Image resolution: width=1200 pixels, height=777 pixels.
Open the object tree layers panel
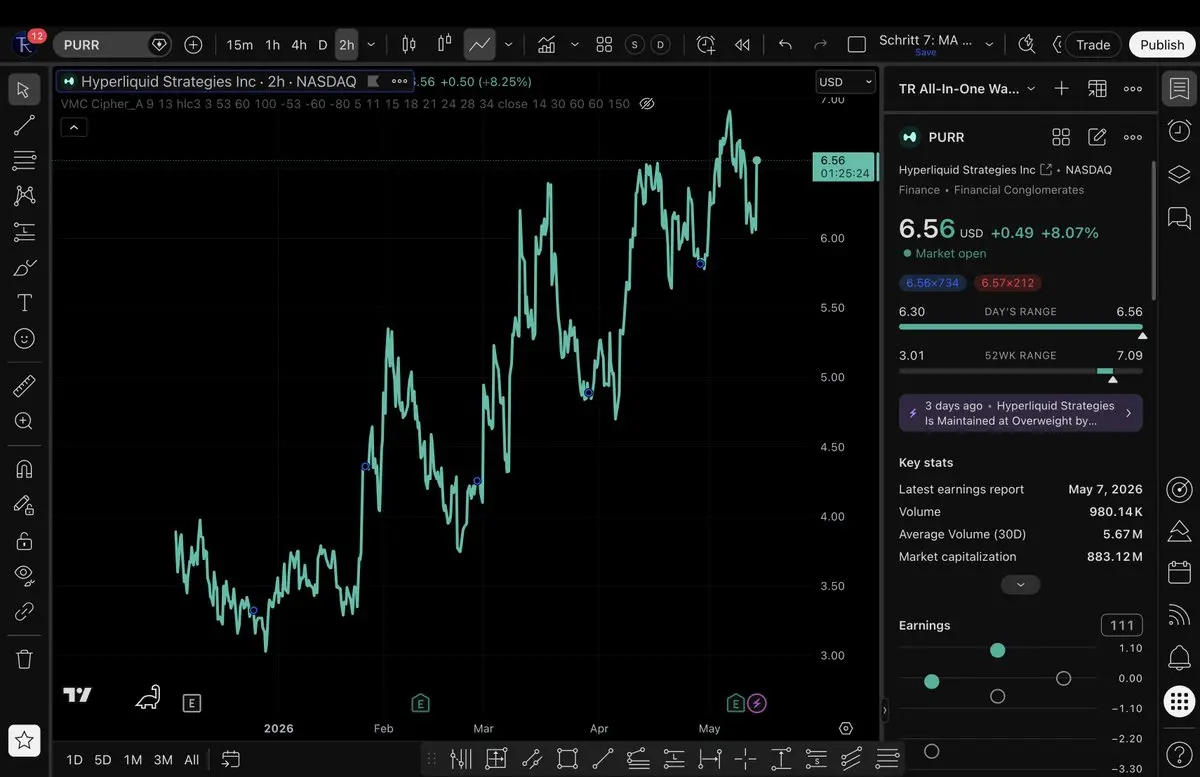(x=1179, y=174)
